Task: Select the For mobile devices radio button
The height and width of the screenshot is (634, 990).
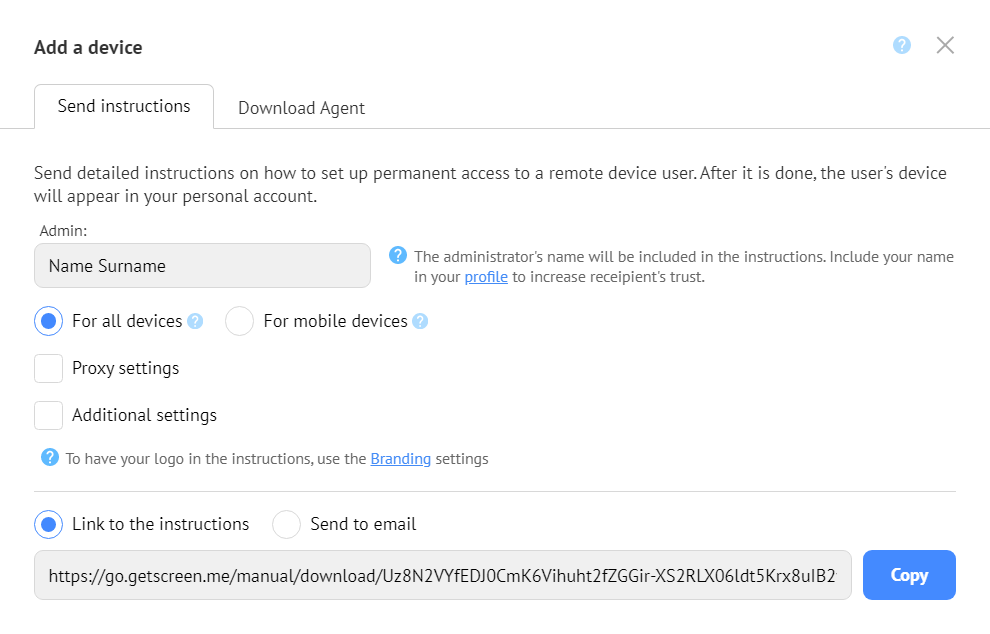Action: click(239, 321)
